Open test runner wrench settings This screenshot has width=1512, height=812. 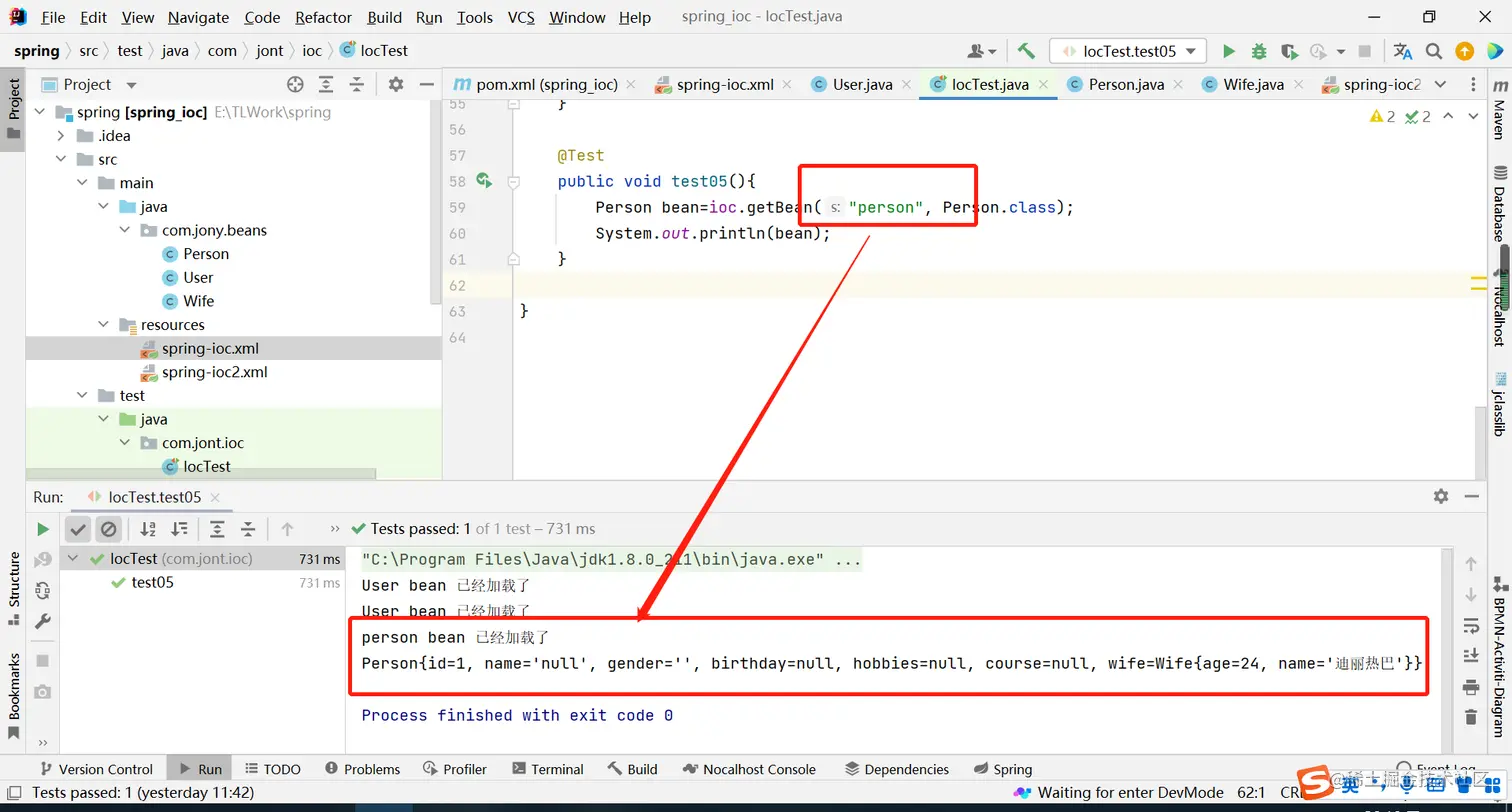(x=43, y=621)
